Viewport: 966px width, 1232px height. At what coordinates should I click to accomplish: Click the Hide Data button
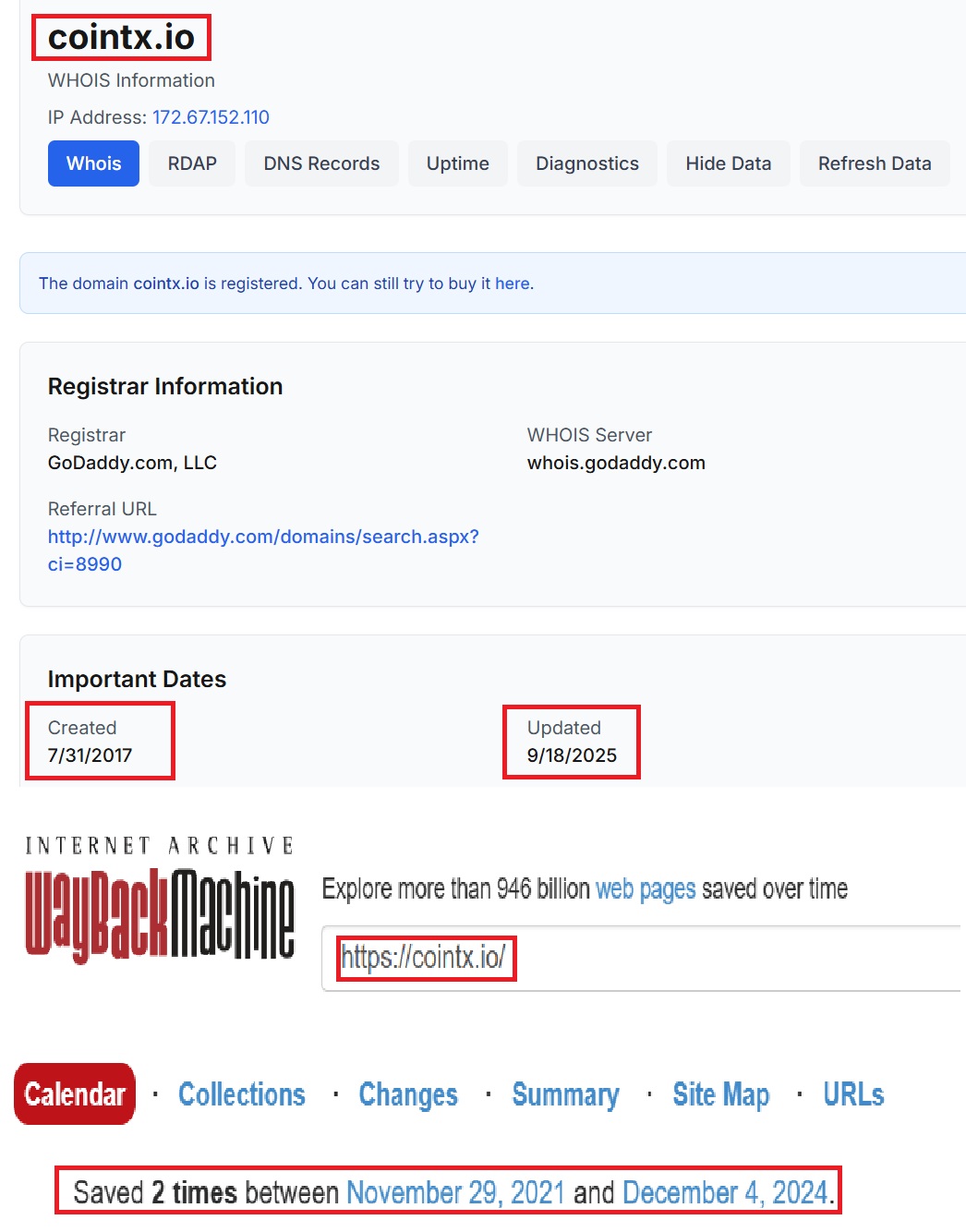point(728,163)
